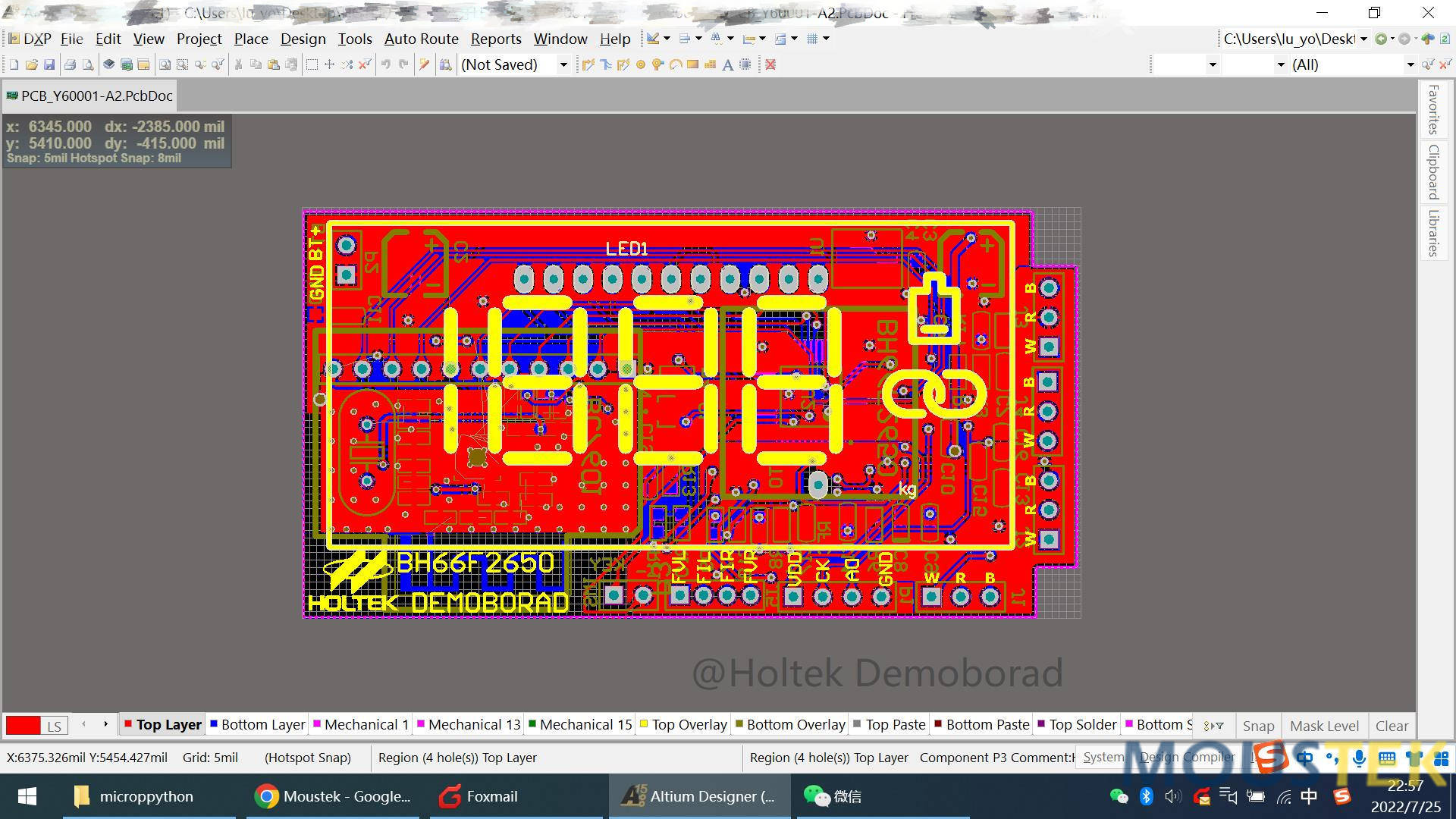
Task: Expand the layer tab options dropdown
Action: pos(1213,726)
